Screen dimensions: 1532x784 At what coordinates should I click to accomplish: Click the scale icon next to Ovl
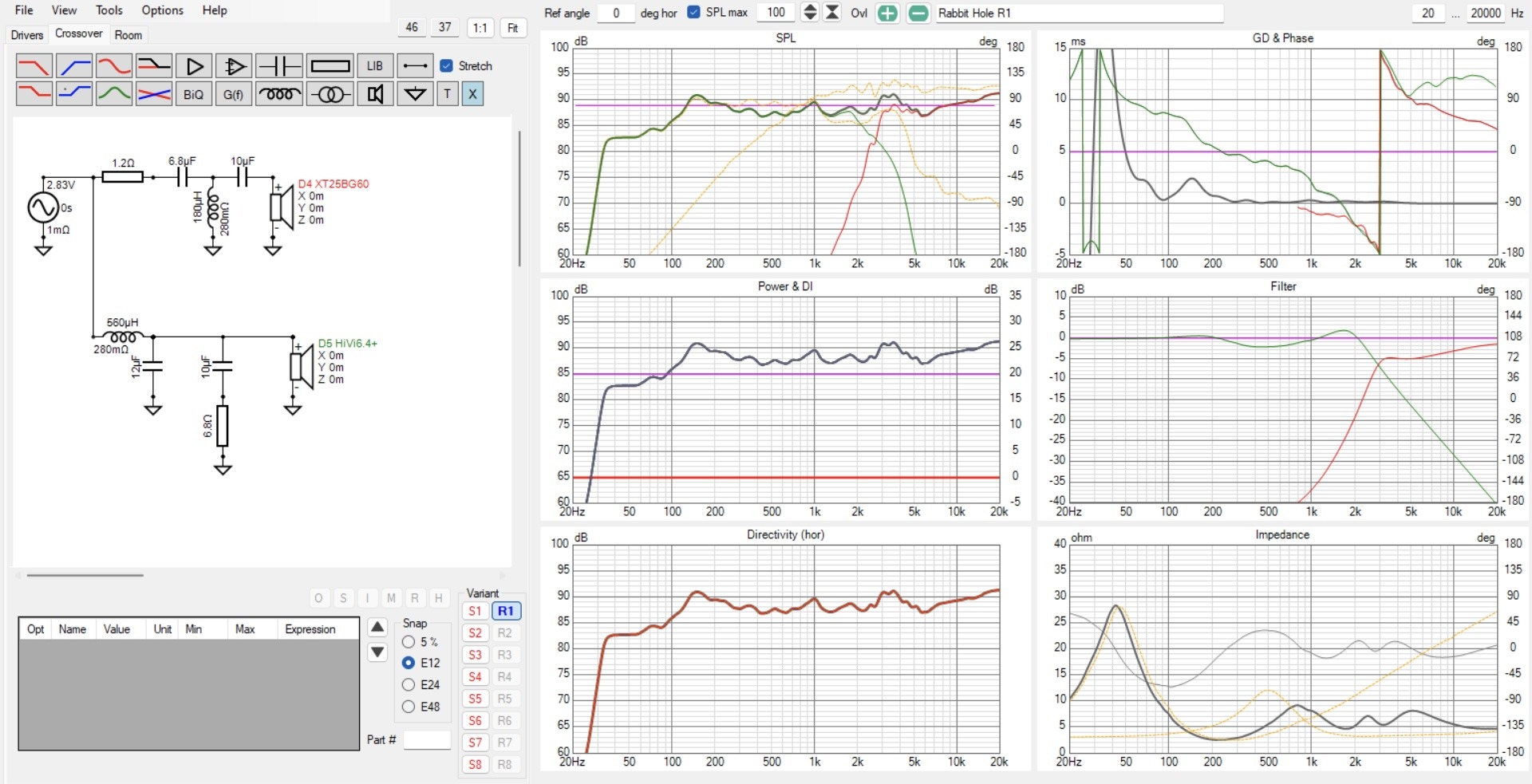832,12
